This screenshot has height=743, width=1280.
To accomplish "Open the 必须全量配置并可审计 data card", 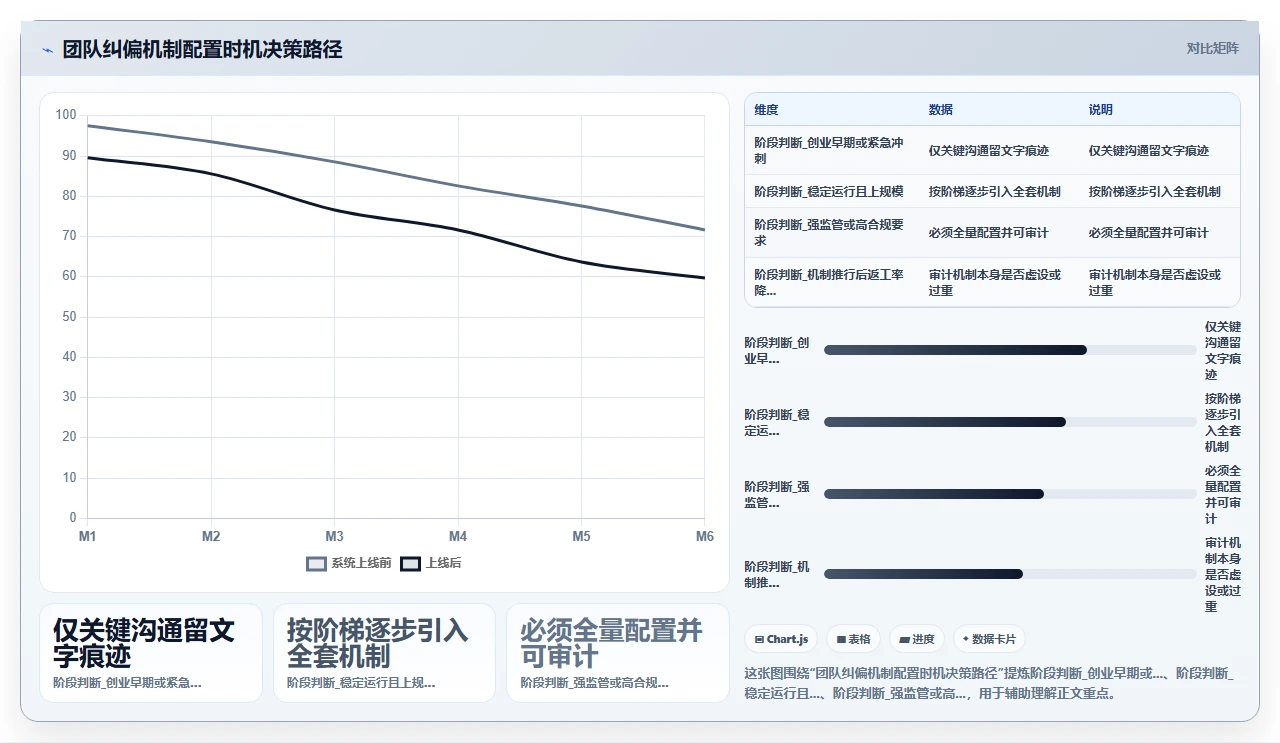I will 618,653.
